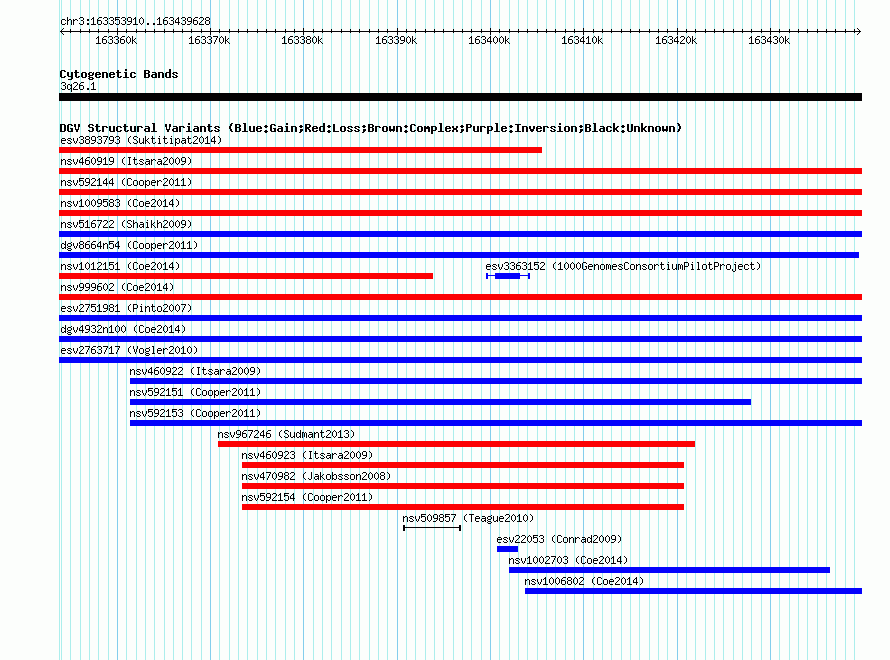Click nsv1009583 (Coe2014) label

tap(120, 203)
